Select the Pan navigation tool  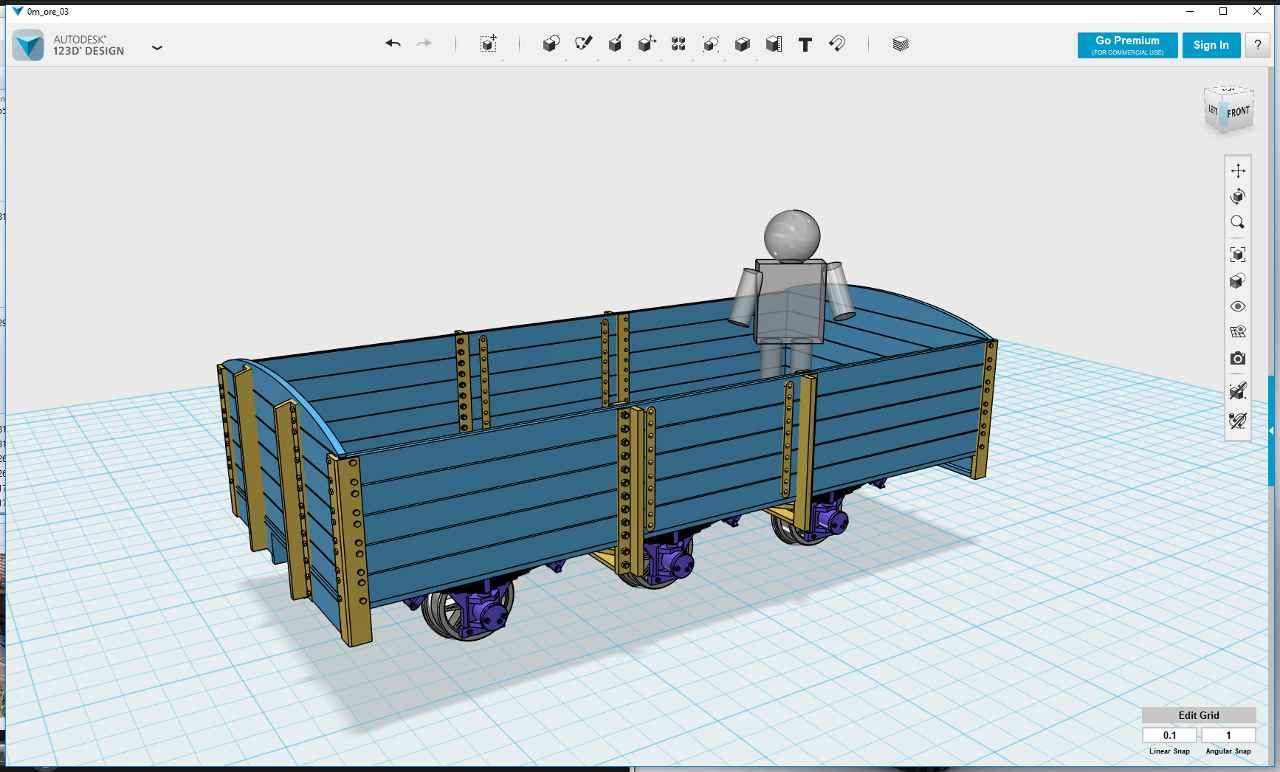(1238, 171)
